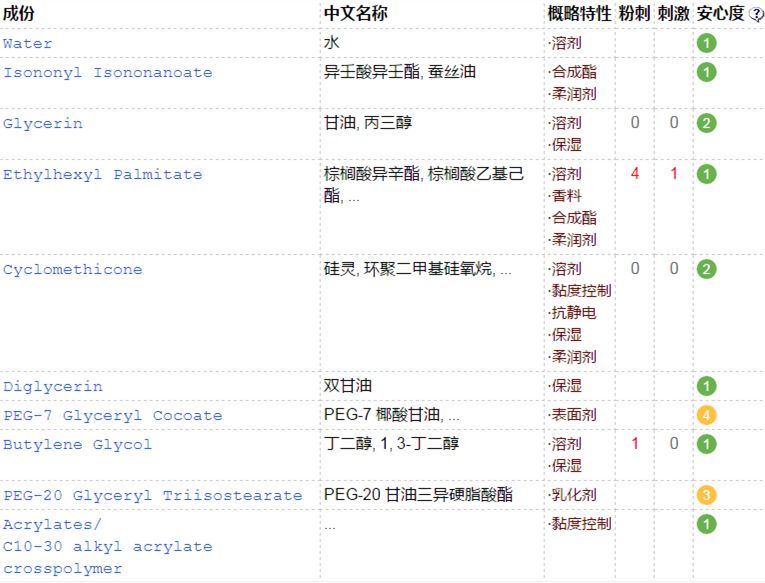Click the Chinese name PEG-7 椰酸甘油
Screen dimensions: 765x583
(x=382, y=415)
